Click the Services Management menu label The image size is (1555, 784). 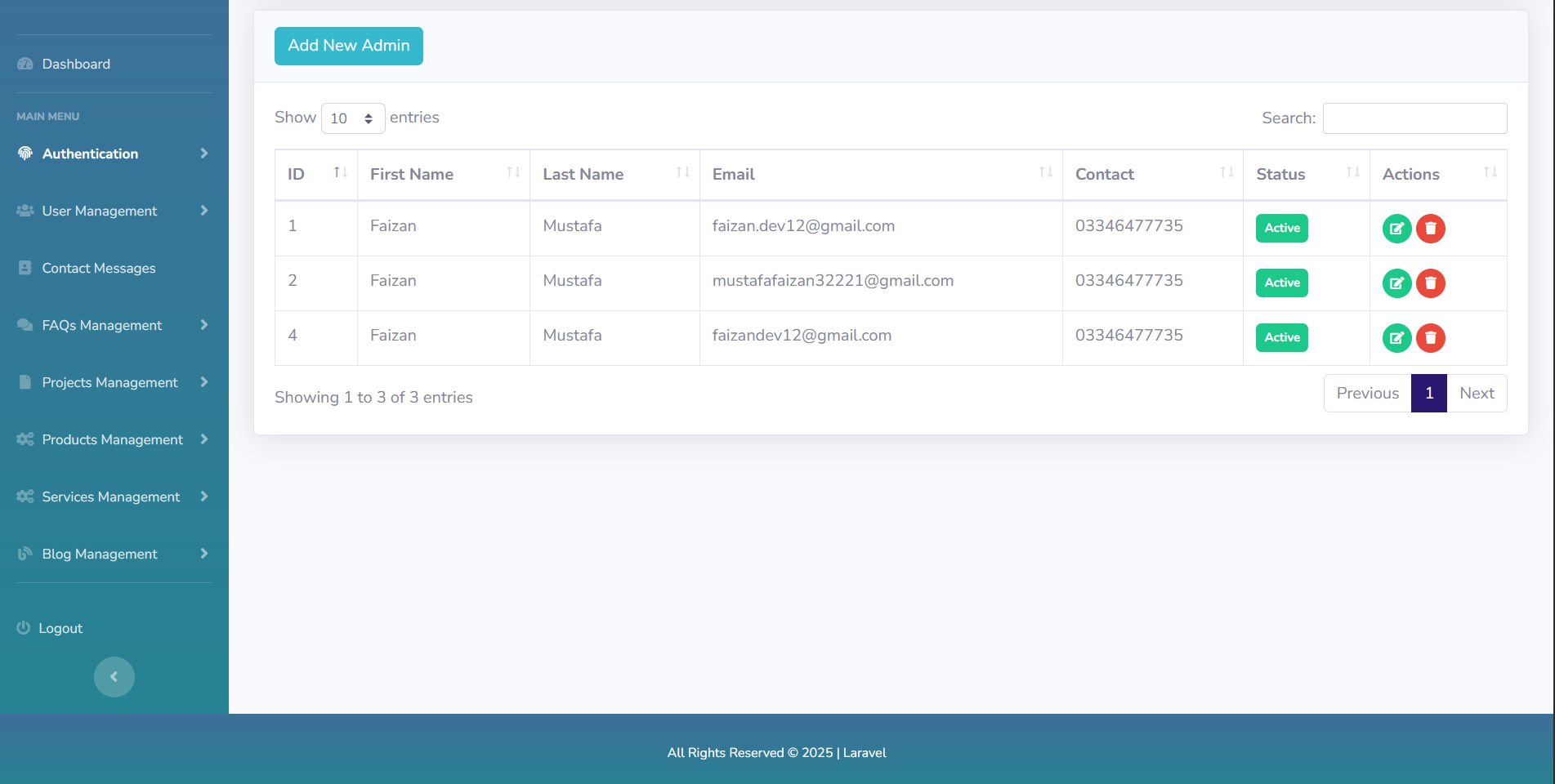(111, 497)
